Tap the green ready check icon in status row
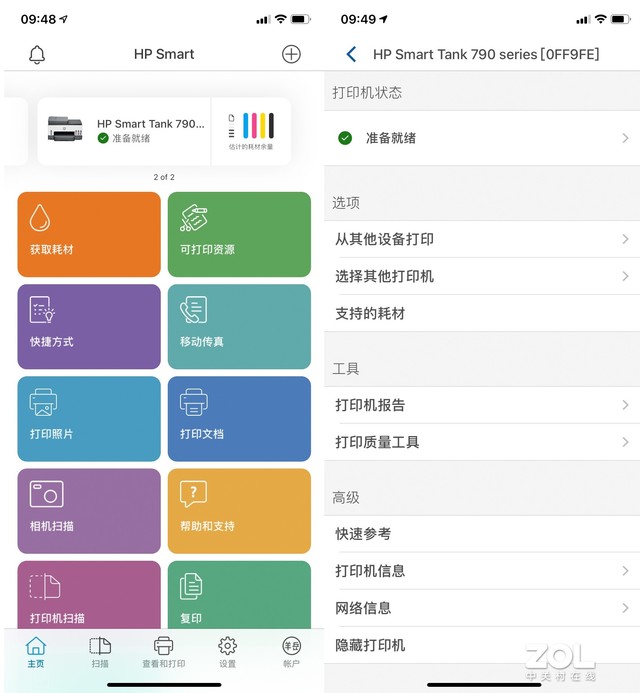The height and width of the screenshot is (693, 640). click(x=345, y=138)
